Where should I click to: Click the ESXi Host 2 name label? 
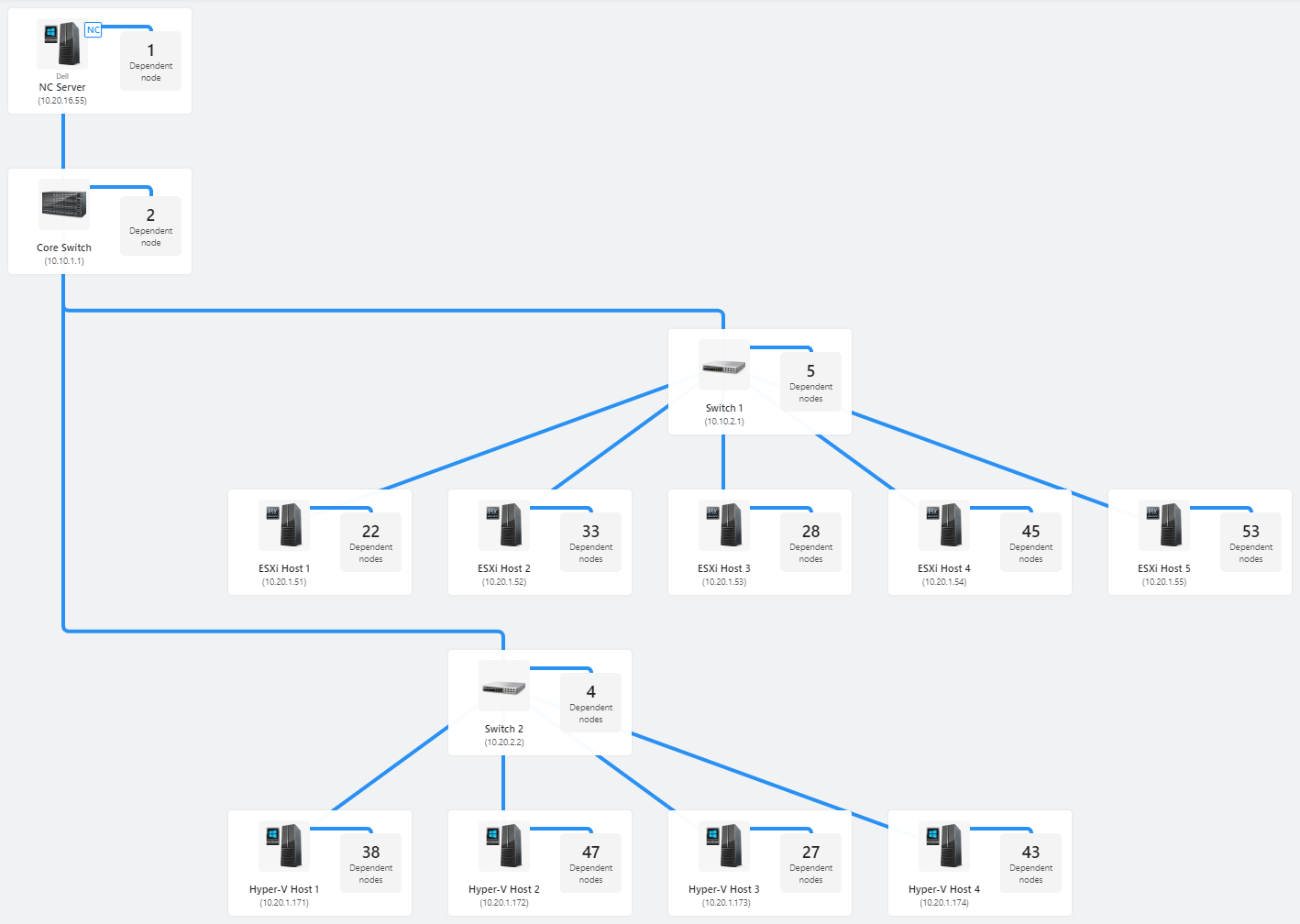tap(504, 568)
